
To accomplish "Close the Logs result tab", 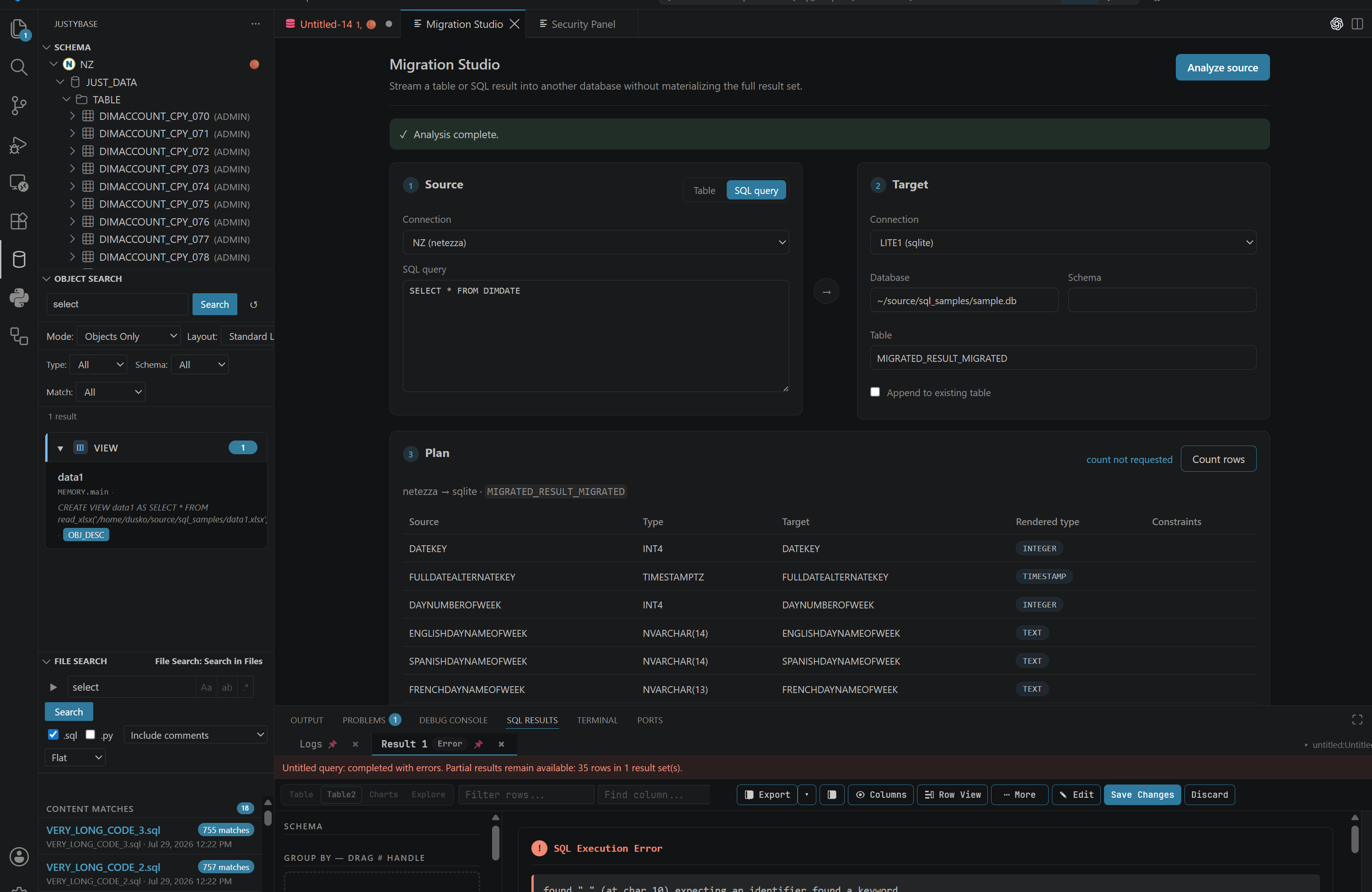I will point(355,744).
